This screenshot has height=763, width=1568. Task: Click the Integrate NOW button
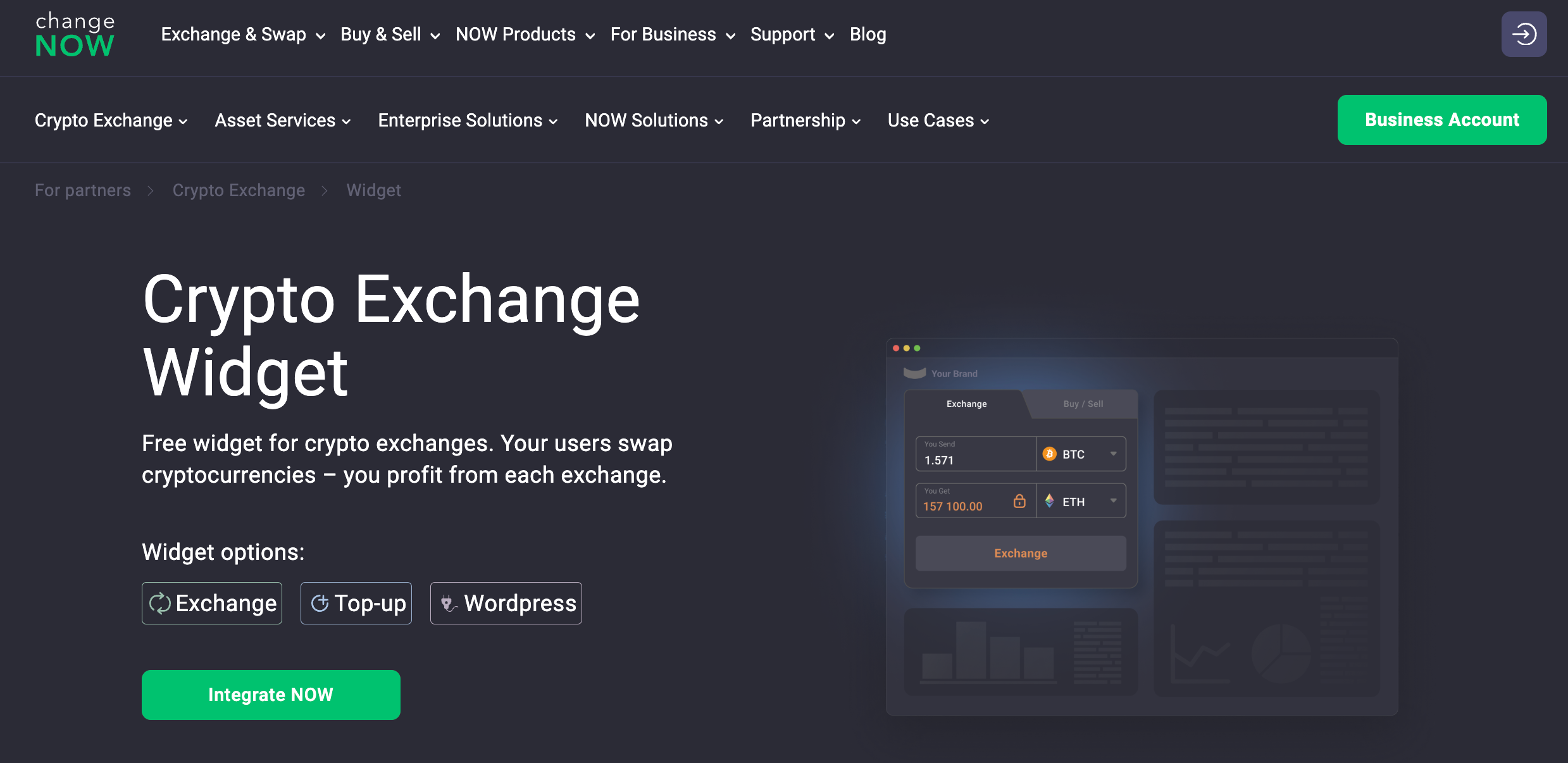[270, 695]
